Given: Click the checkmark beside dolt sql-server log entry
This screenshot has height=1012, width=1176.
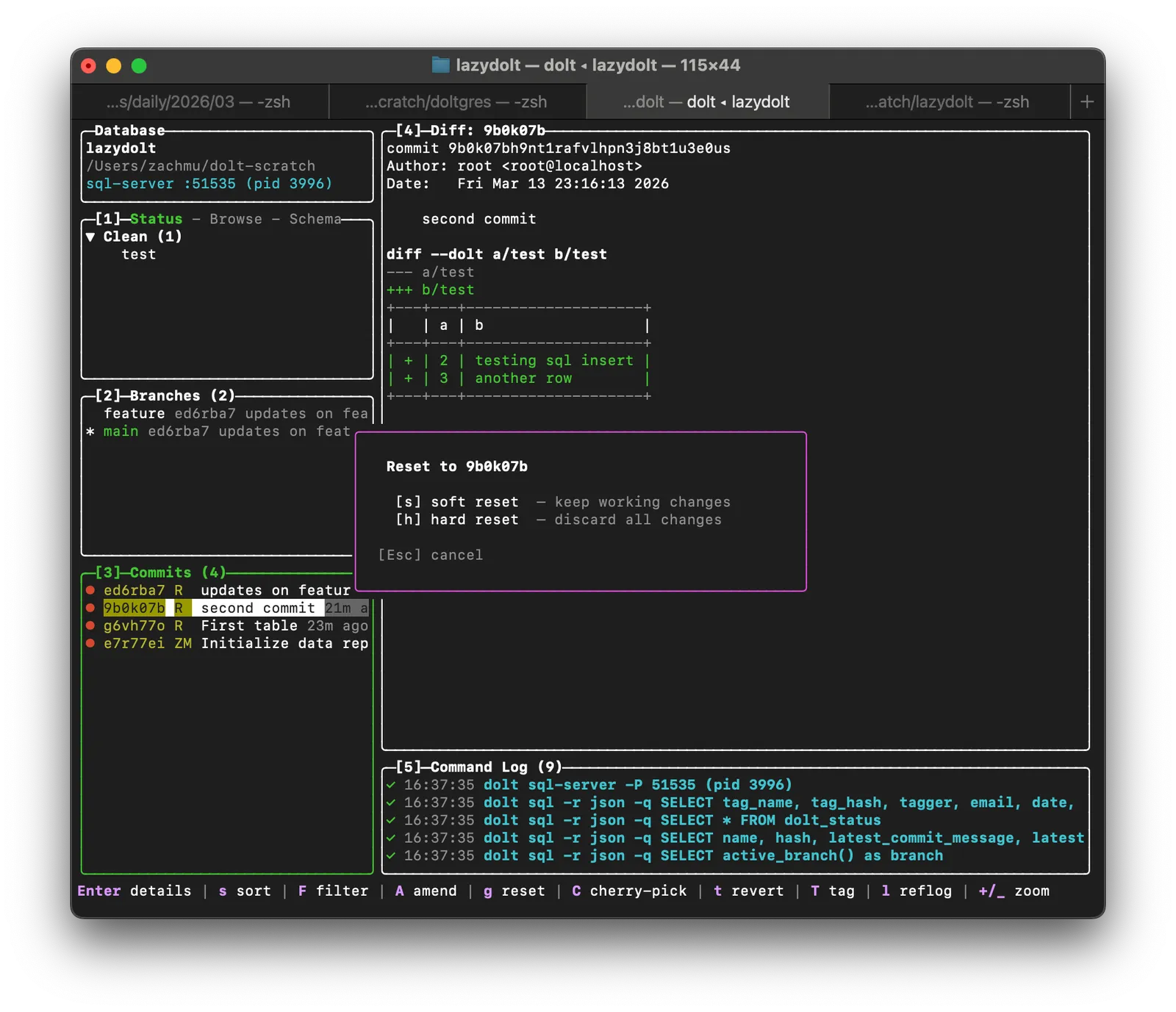Looking at the screenshot, I should click(x=391, y=785).
